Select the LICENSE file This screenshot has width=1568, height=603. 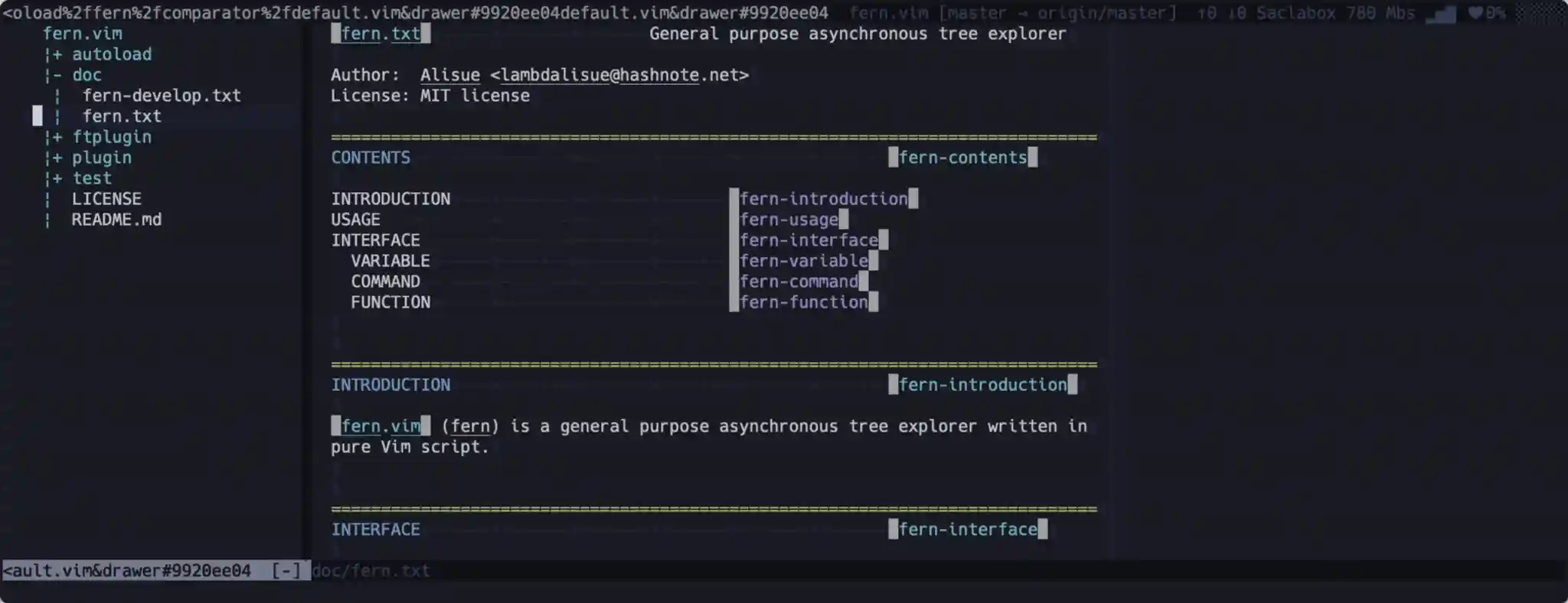click(x=106, y=199)
